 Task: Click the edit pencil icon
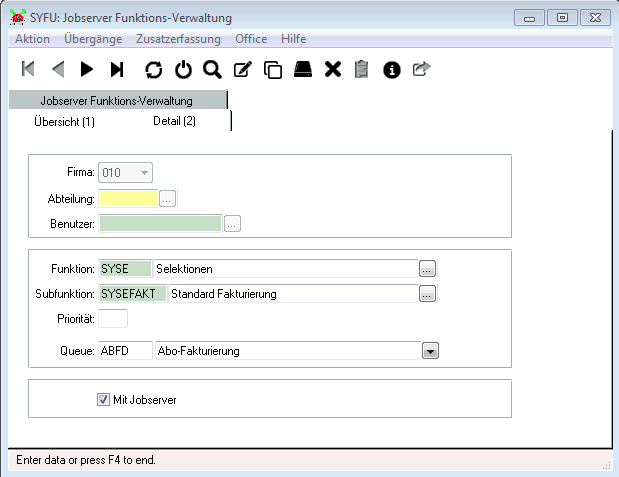[242, 69]
